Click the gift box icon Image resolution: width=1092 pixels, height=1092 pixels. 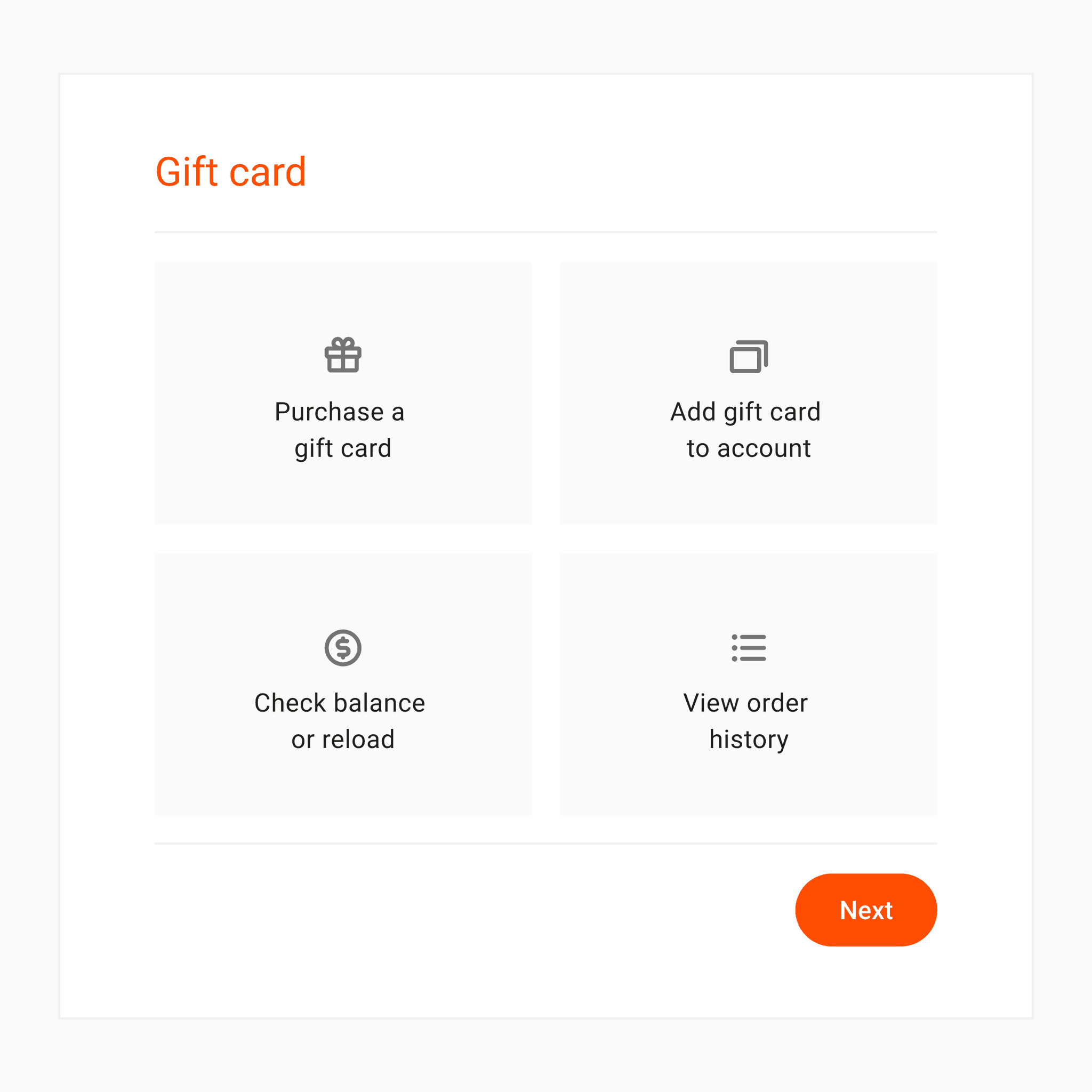[343, 355]
